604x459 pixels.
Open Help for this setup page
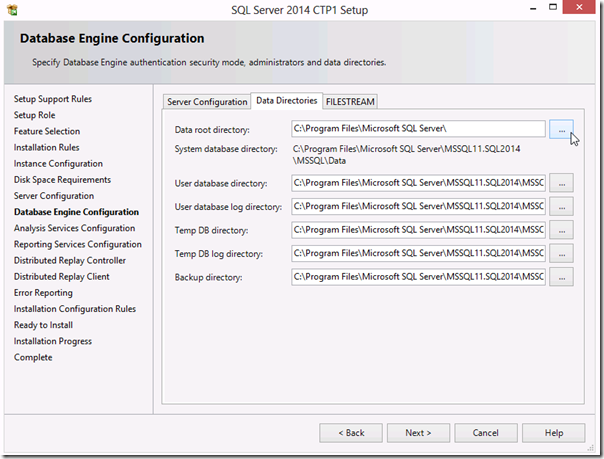pos(554,433)
